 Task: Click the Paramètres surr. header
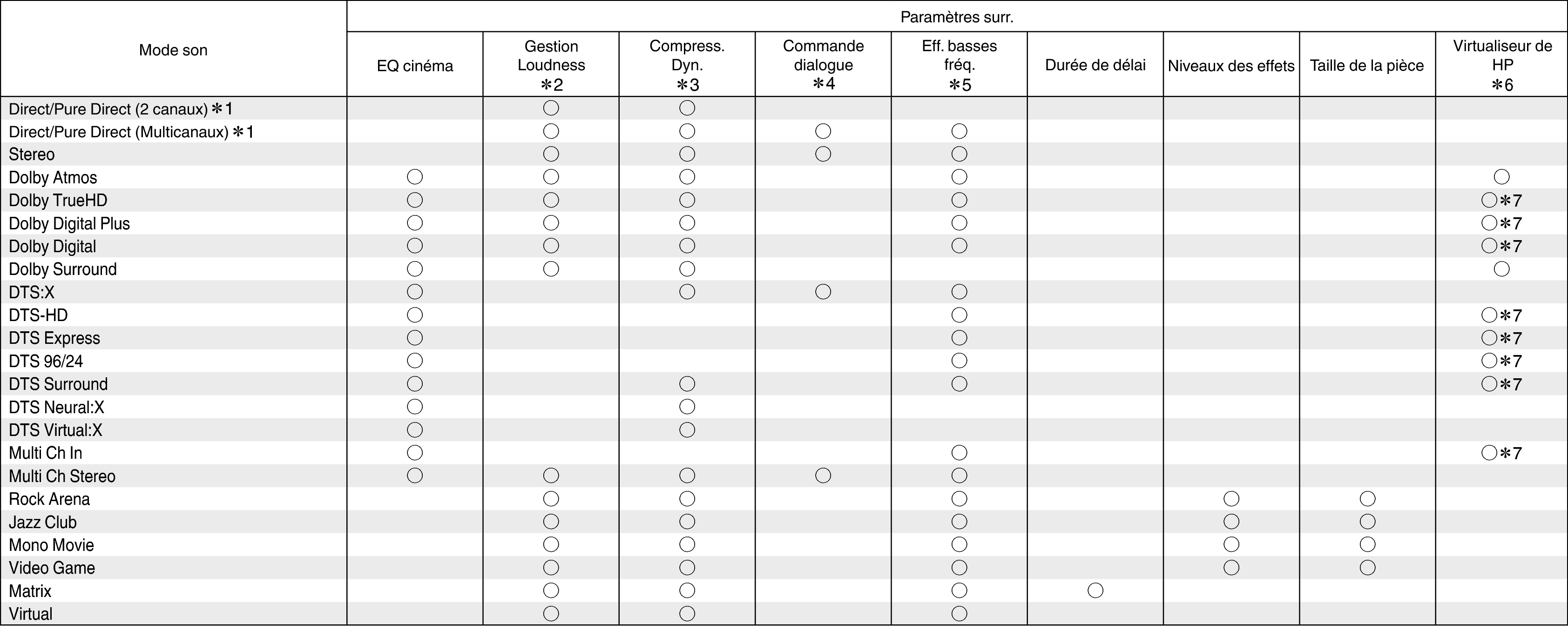(957, 17)
